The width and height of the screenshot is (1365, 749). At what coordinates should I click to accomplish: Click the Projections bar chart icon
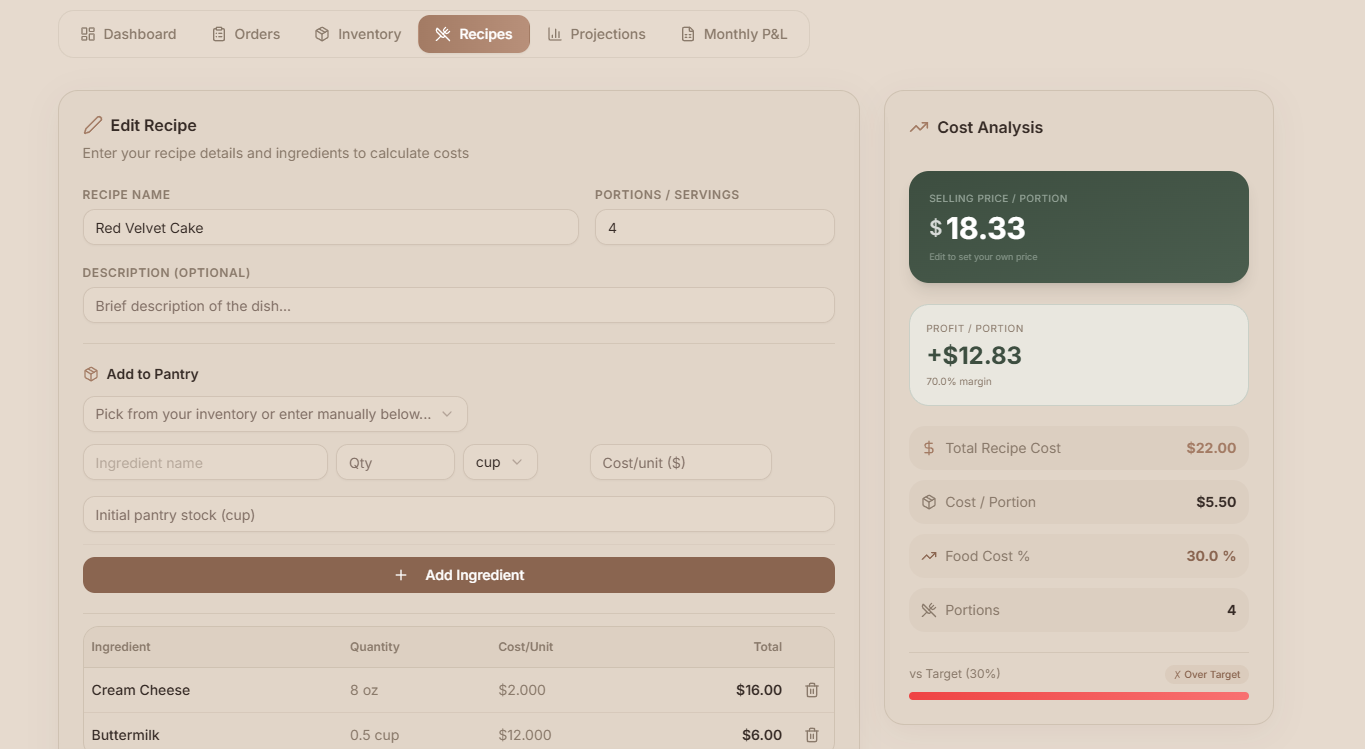point(556,33)
